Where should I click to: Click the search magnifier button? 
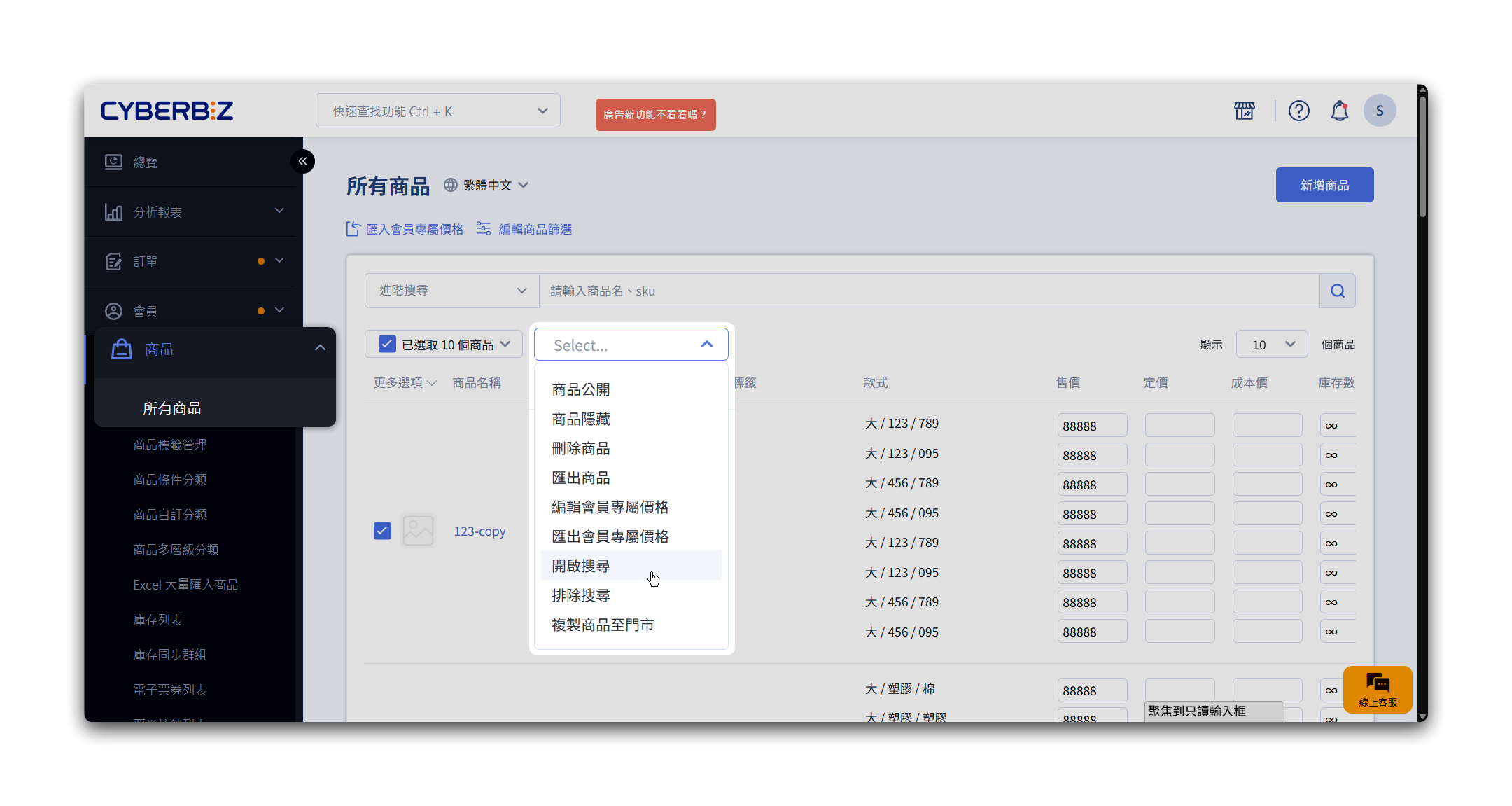coord(1337,291)
